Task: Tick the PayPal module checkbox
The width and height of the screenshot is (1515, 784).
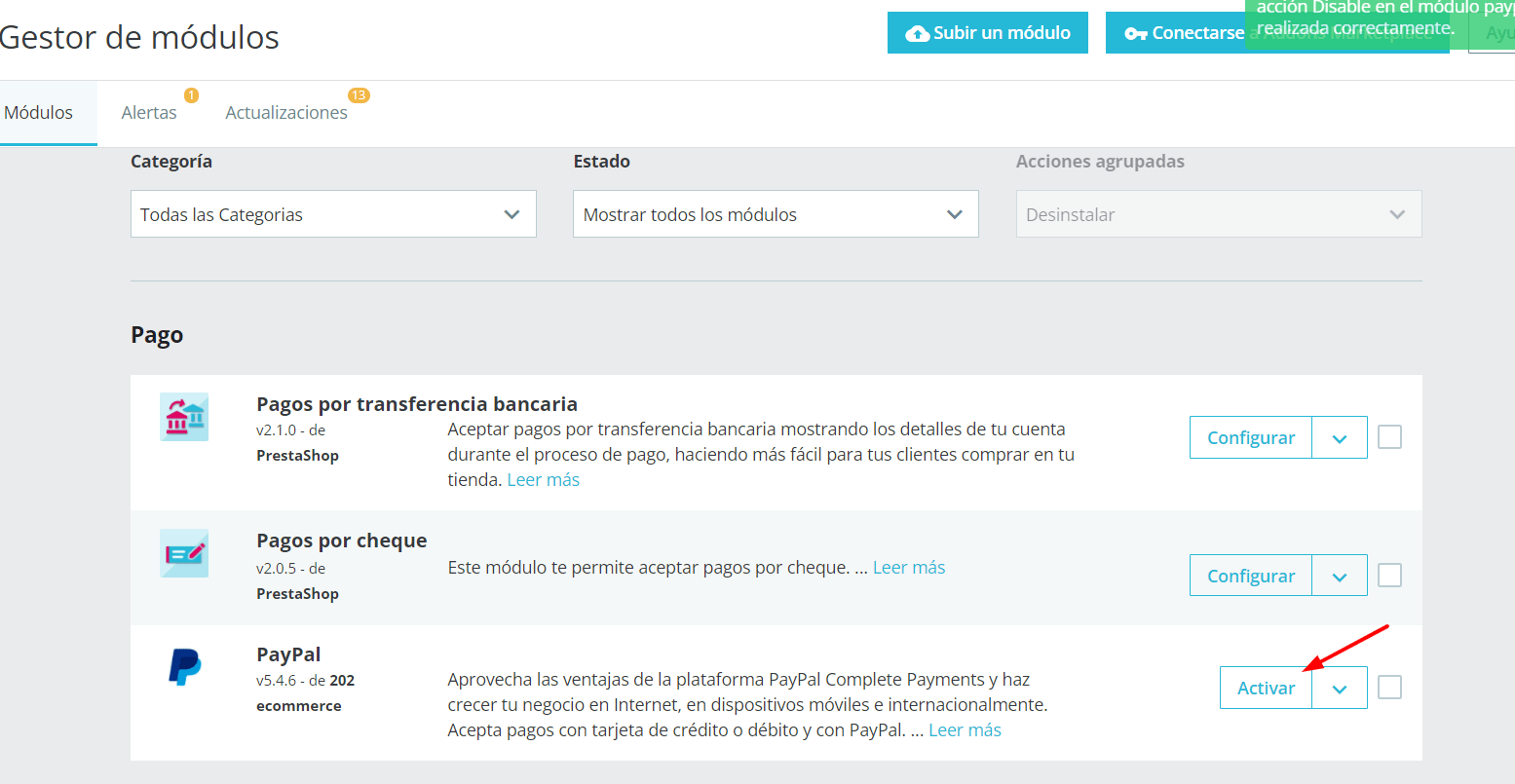Action: point(1390,688)
